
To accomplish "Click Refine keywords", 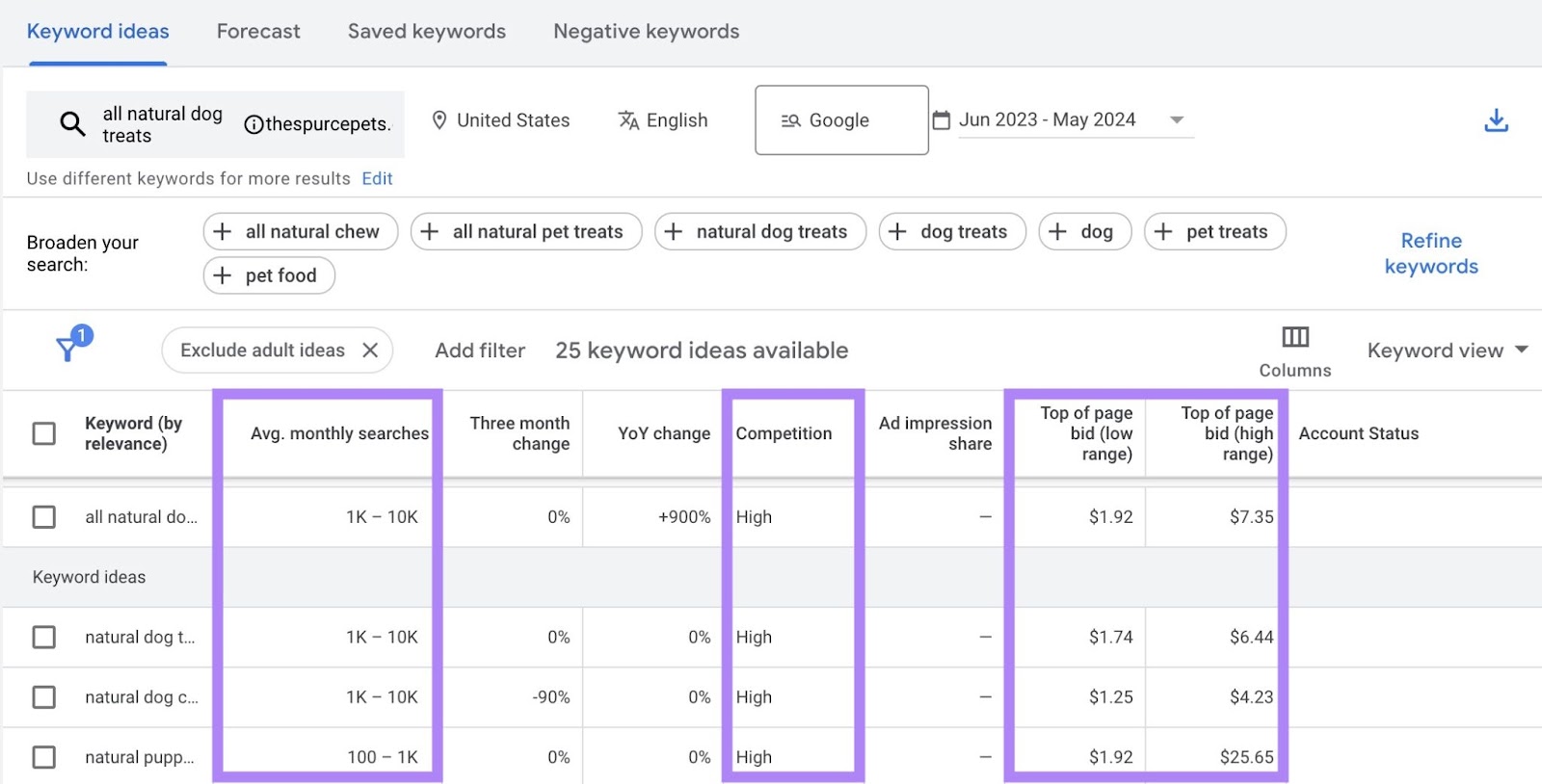I will [x=1430, y=253].
